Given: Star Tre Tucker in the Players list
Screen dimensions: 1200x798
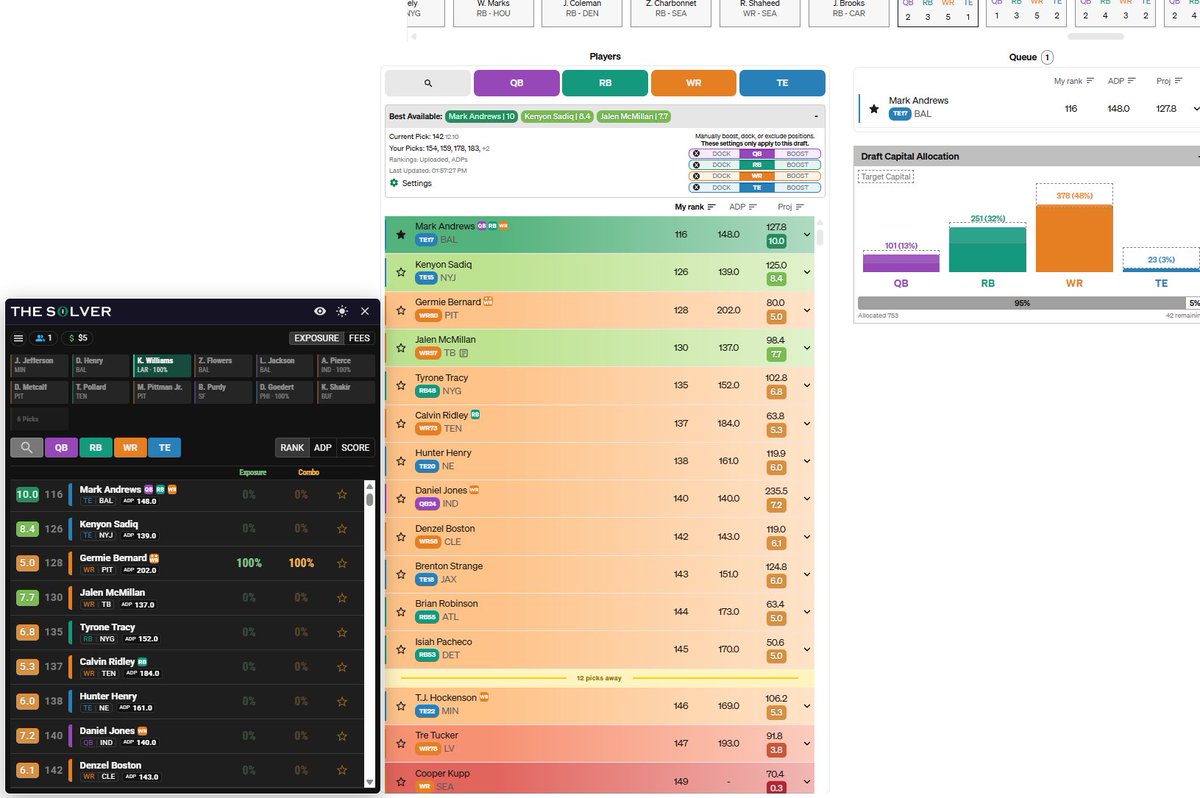Looking at the screenshot, I should click(x=401, y=743).
